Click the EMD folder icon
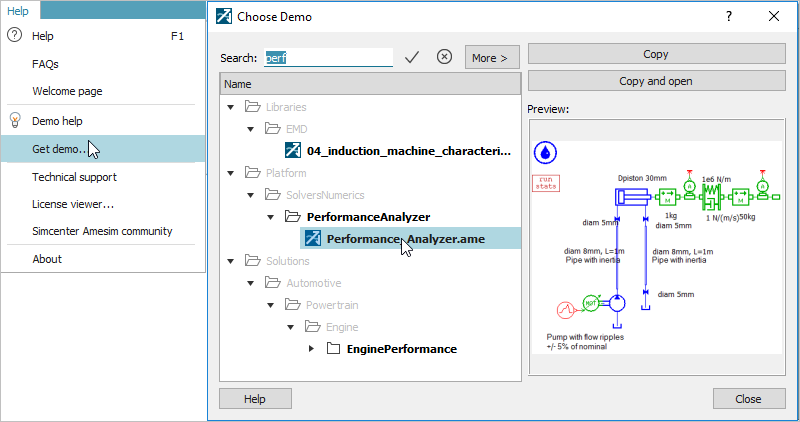This screenshot has width=800, height=422. 272,129
